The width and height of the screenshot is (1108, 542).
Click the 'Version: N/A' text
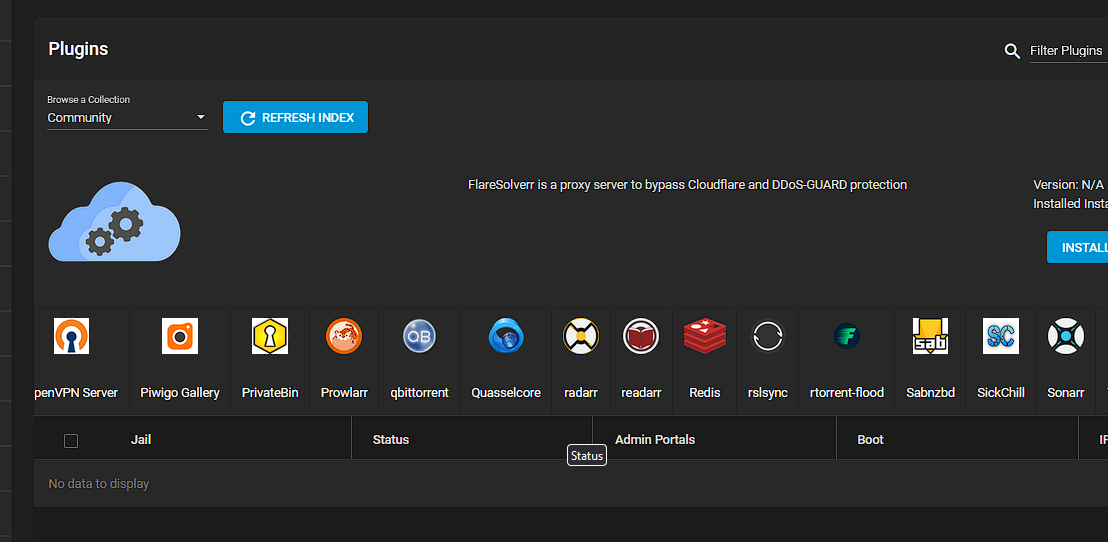point(1068,184)
